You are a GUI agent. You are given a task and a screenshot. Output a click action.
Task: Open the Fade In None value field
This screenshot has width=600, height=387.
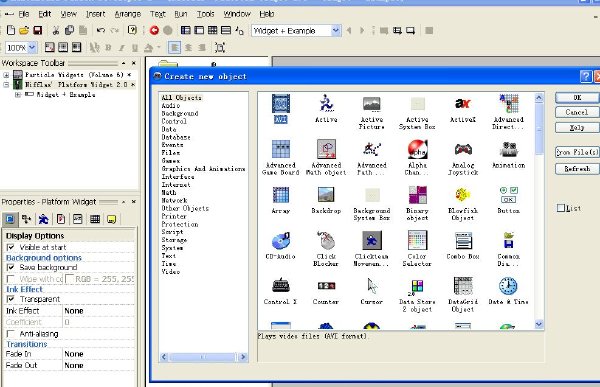[x=98, y=354]
